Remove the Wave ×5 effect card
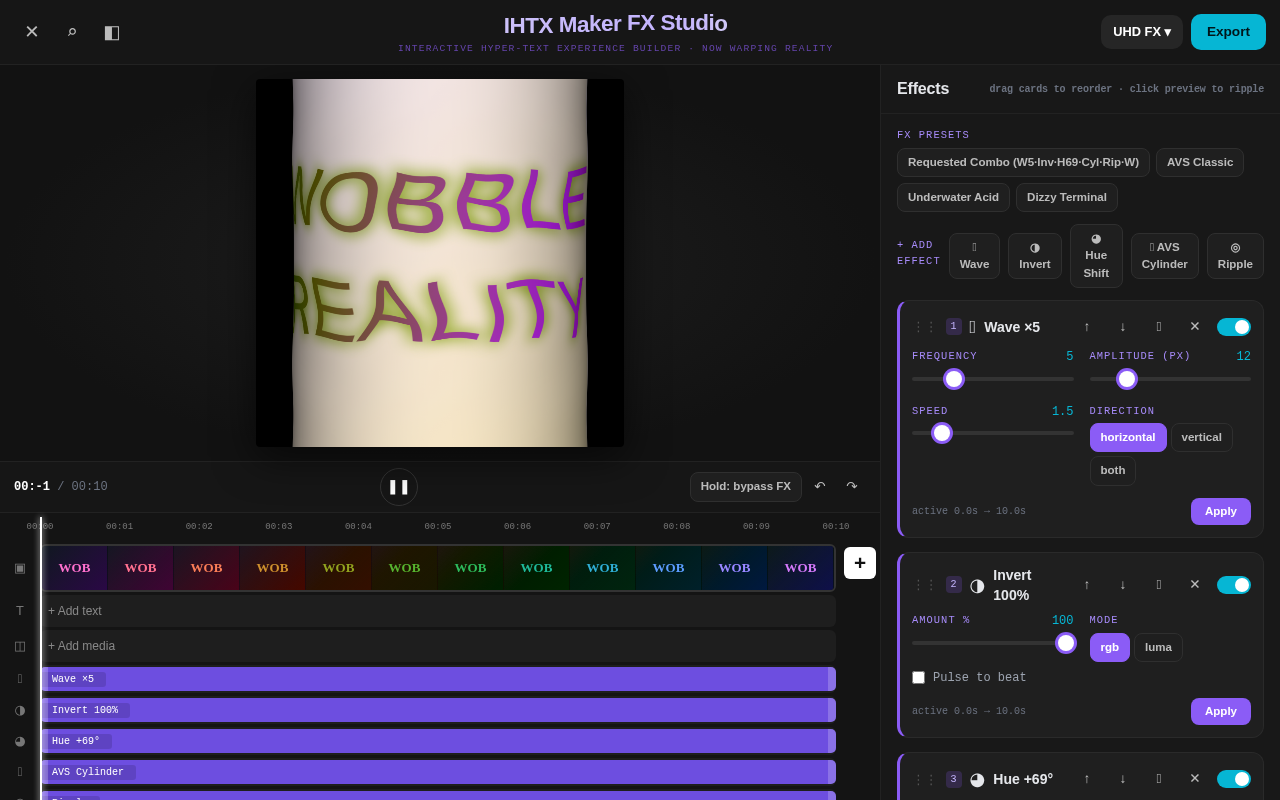Viewport: 1280px width, 800px height. (1195, 327)
